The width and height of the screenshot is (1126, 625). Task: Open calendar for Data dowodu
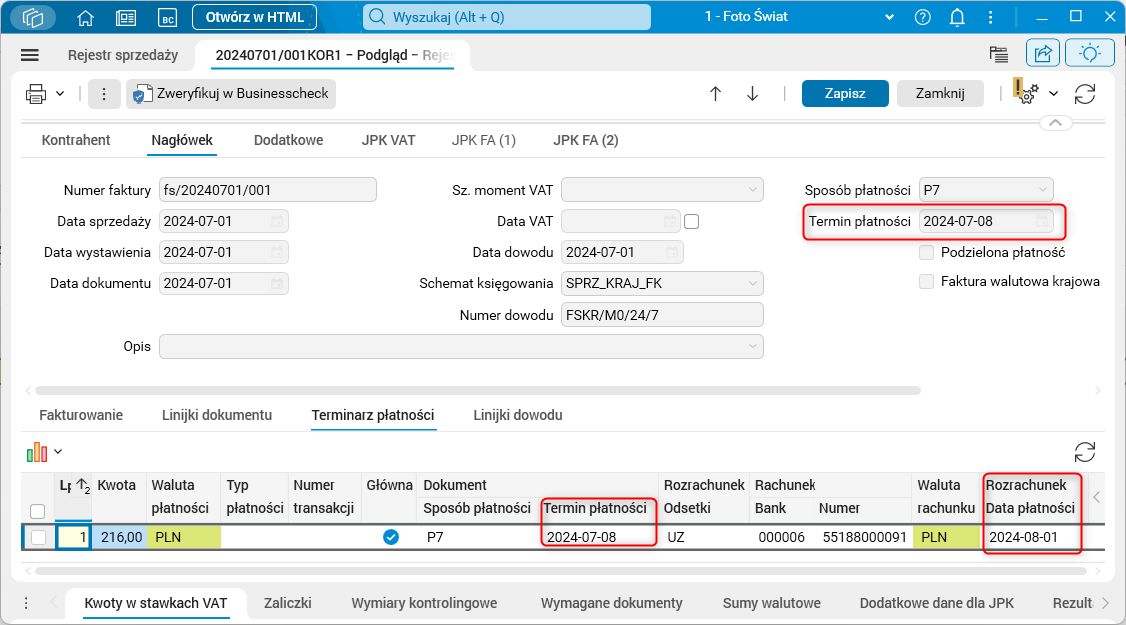click(x=672, y=252)
